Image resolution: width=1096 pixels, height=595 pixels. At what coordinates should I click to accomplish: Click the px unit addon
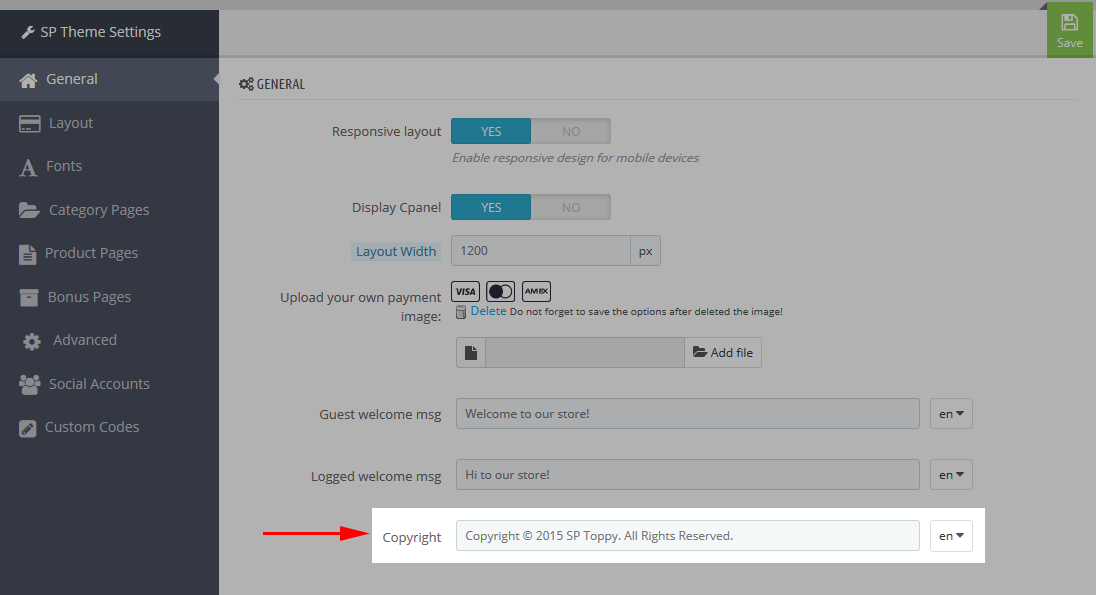click(x=645, y=250)
